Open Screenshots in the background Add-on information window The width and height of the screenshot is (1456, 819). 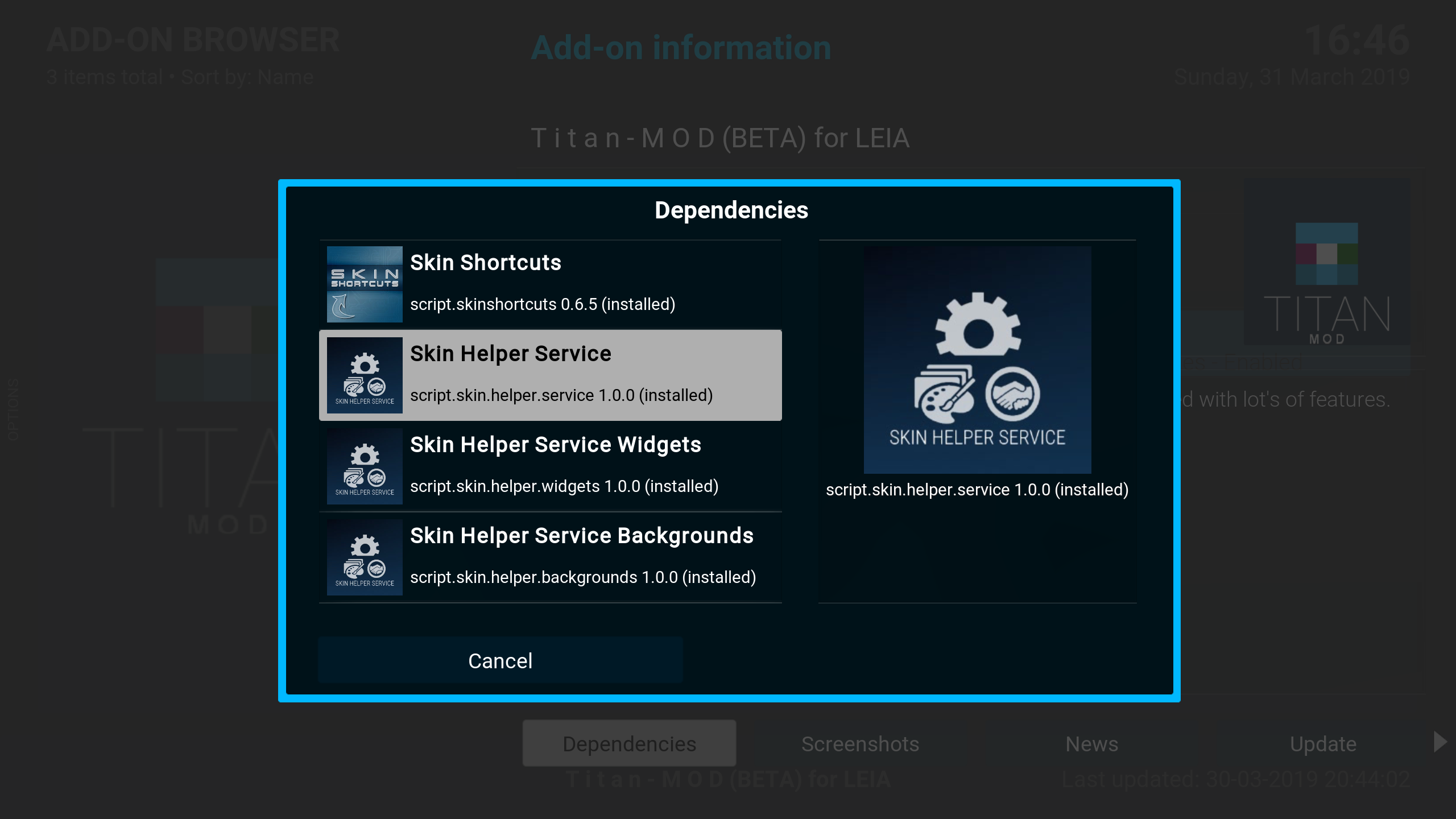point(860,744)
